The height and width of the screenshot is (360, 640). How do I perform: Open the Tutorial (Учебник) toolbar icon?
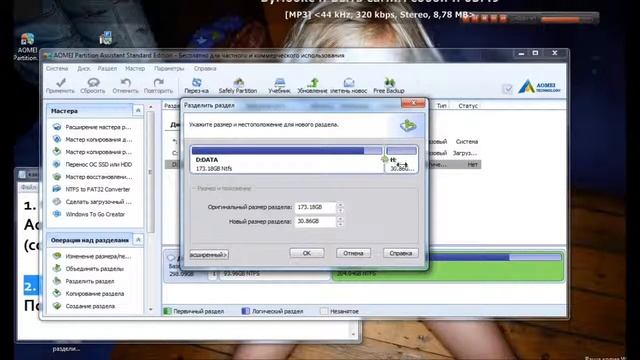pyautogui.click(x=280, y=86)
